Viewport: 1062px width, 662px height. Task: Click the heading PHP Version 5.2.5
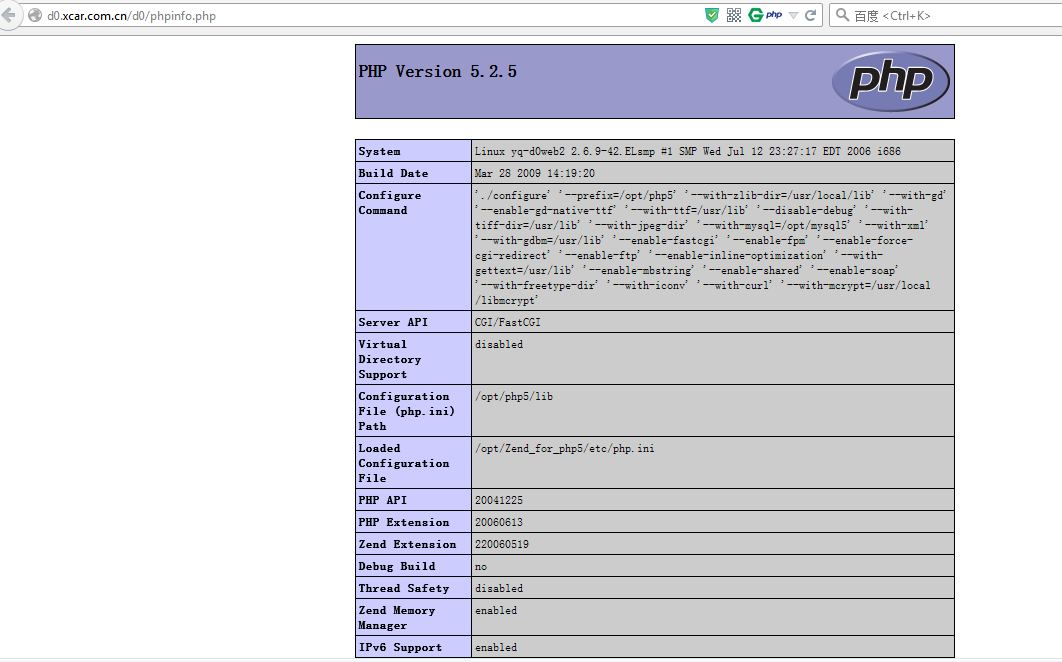pos(438,72)
